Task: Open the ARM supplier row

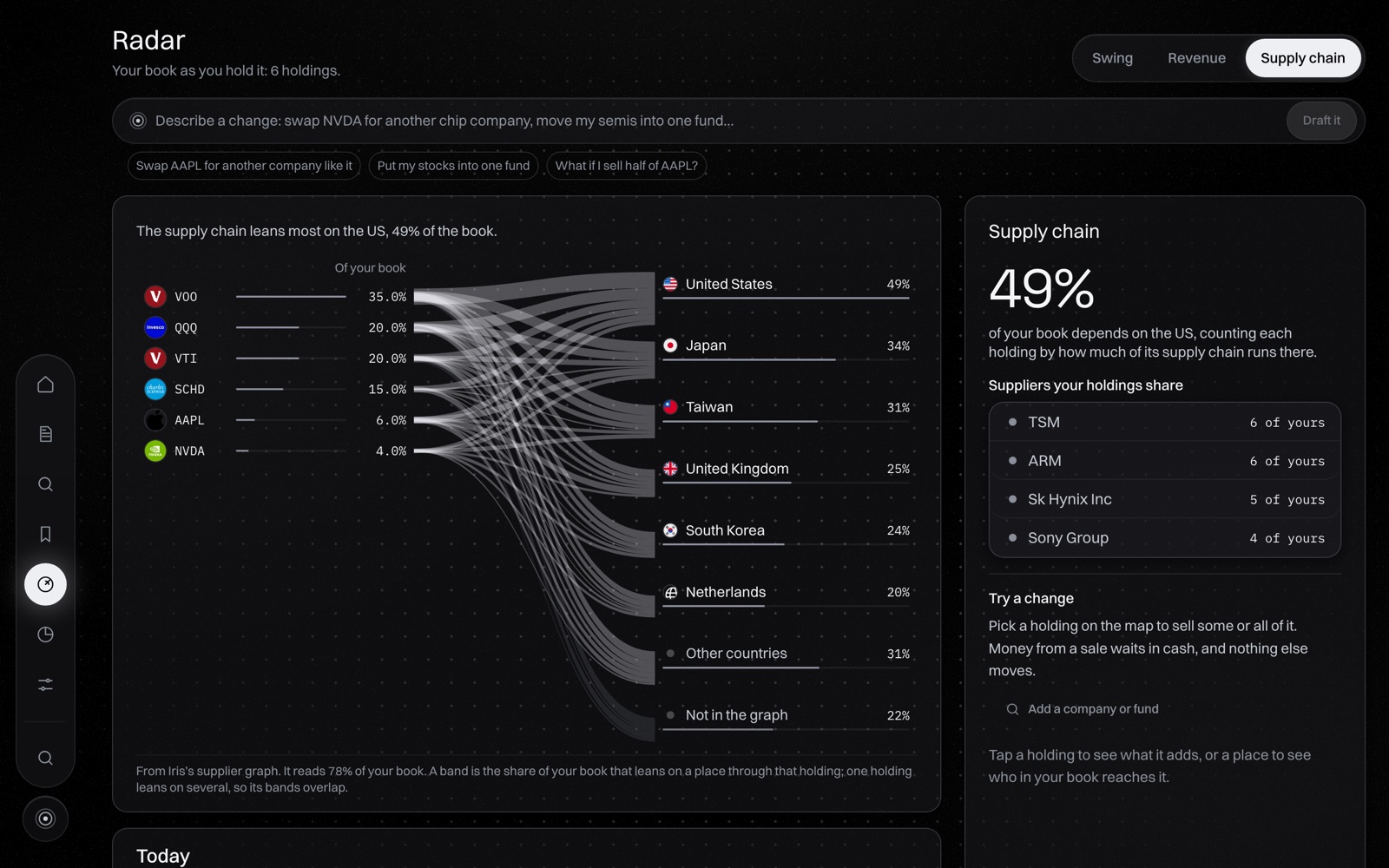Action: pyautogui.click(x=1164, y=461)
